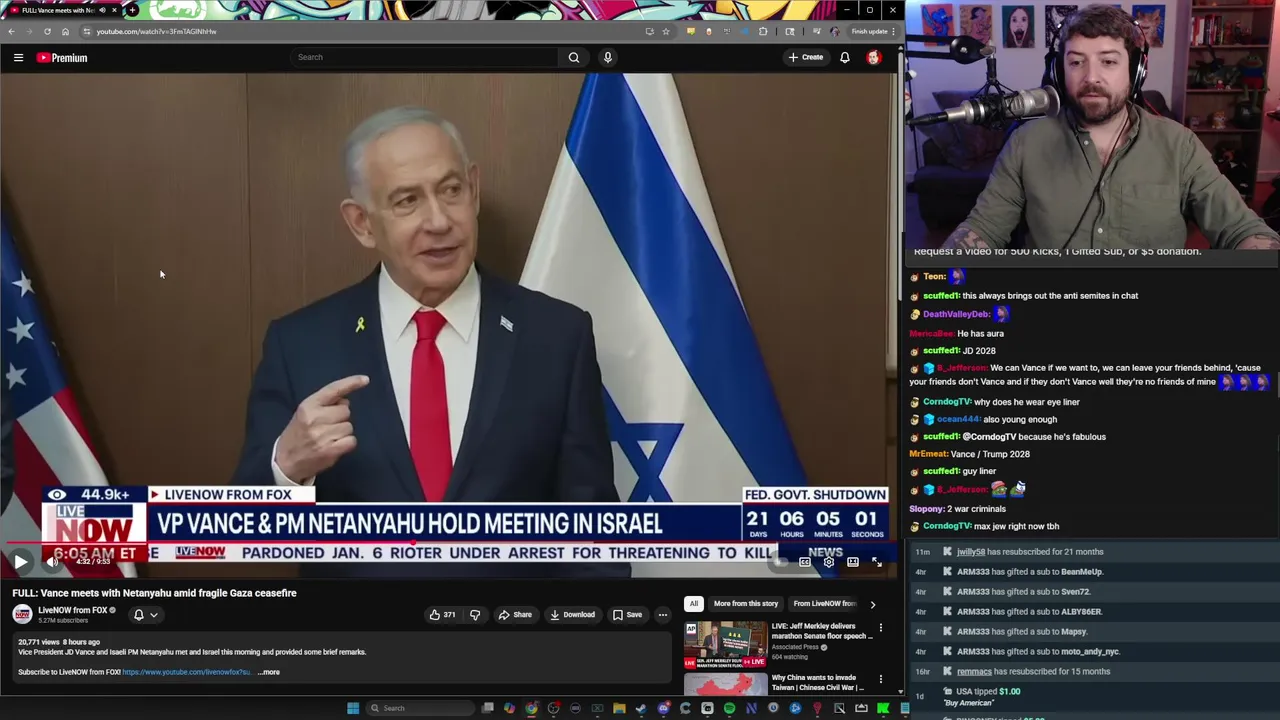This screenshot has height=720, width=1280.
Task: Open the LiveNOW from FOX channel name
Action: [x=73, y=610]
